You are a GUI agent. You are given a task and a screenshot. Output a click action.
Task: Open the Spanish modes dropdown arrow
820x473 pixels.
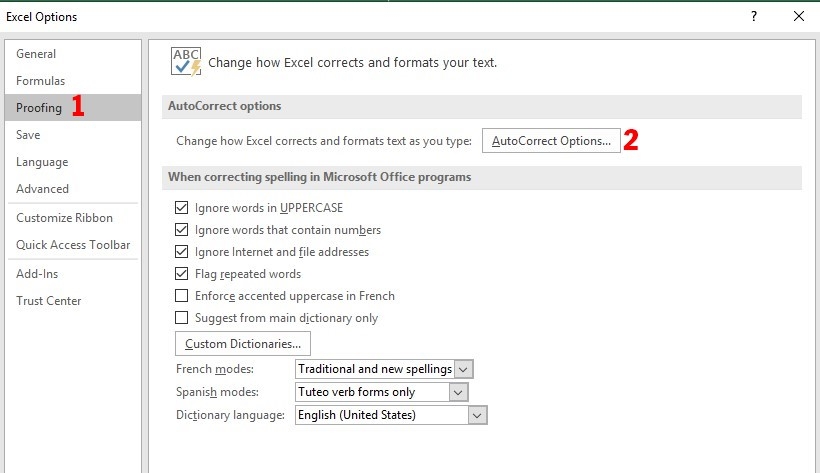(458, 392)
